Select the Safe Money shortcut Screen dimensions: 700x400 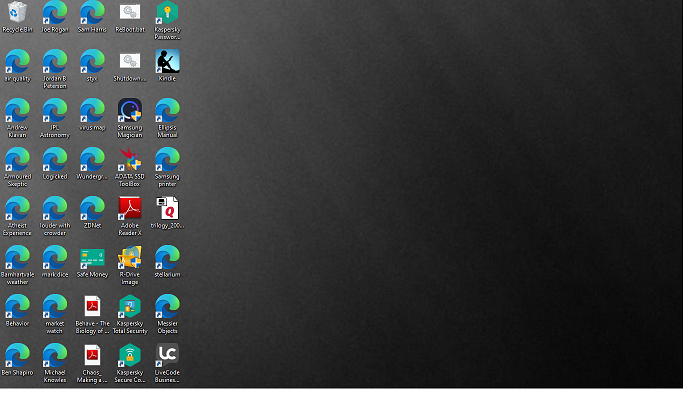[x=92, y=257]
